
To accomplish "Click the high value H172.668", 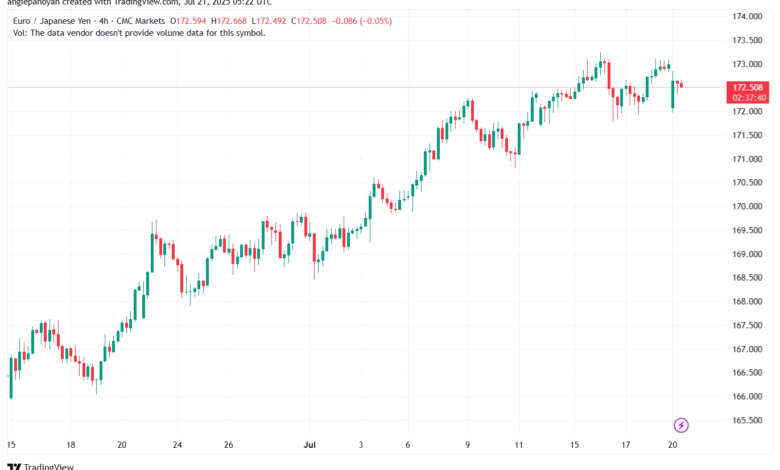I will click(x=229, y=21).
